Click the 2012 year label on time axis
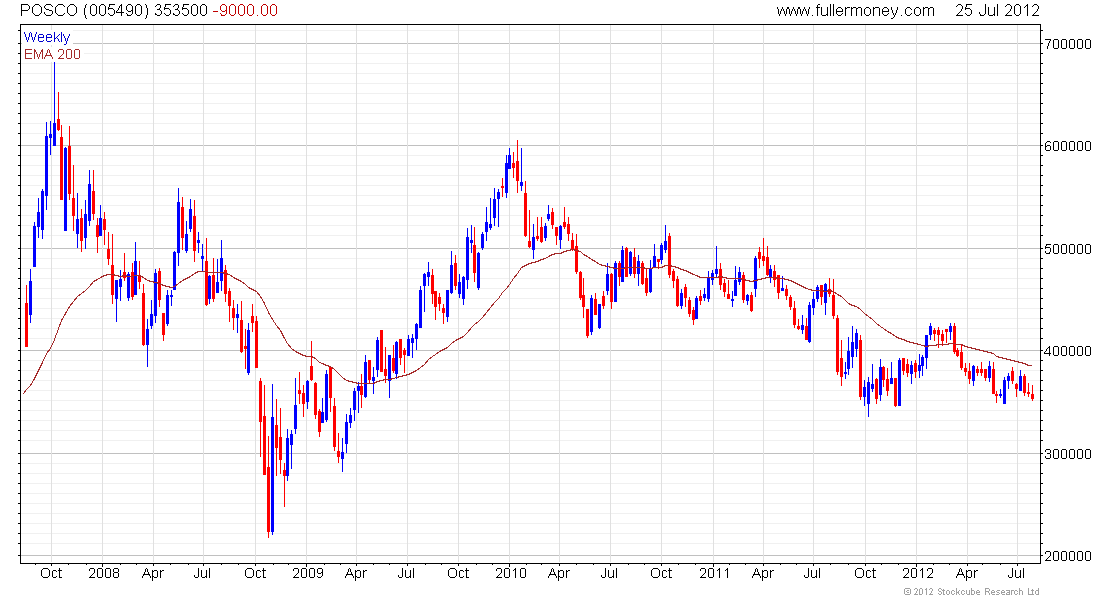 [x=918, y=573]
